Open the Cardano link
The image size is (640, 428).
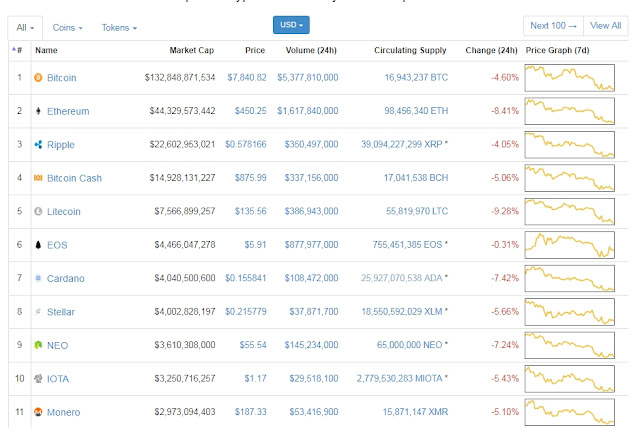66,279
